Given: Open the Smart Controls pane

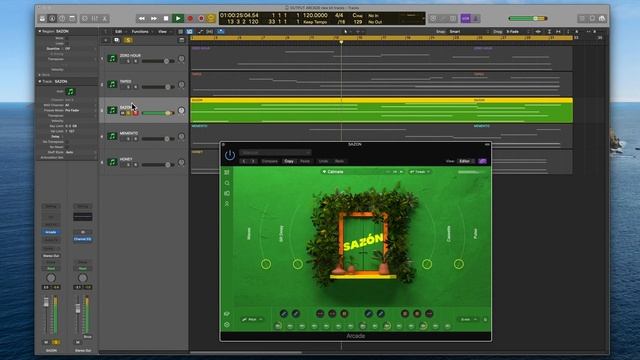Looking at the screenshot, I should point(84,18).
